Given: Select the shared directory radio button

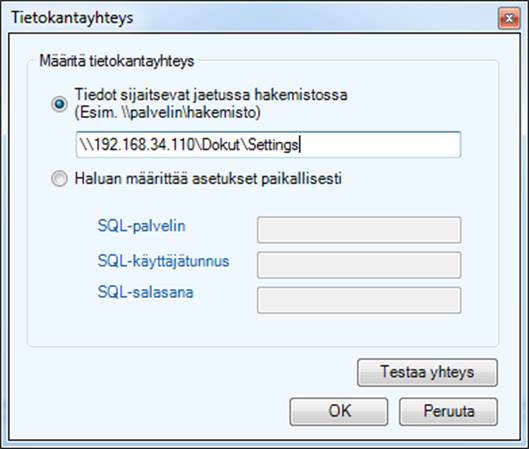Looking at the screenshot, I should tap(59, 104).
